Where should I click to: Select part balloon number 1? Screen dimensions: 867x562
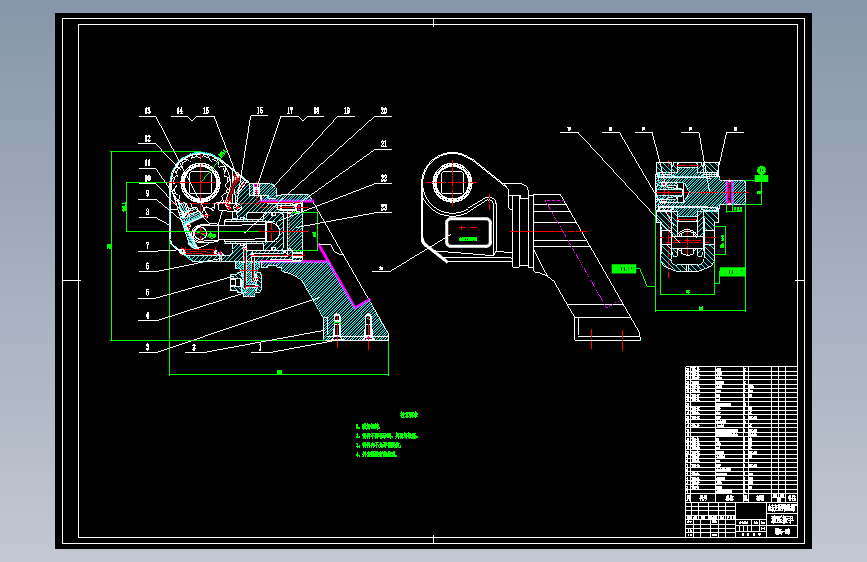(x=260, y=347)
